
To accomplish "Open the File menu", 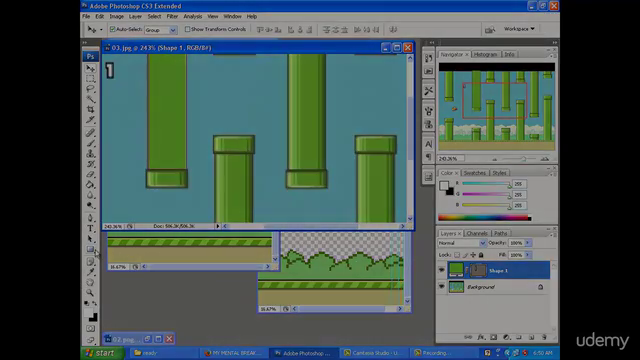I will [86, 16].
